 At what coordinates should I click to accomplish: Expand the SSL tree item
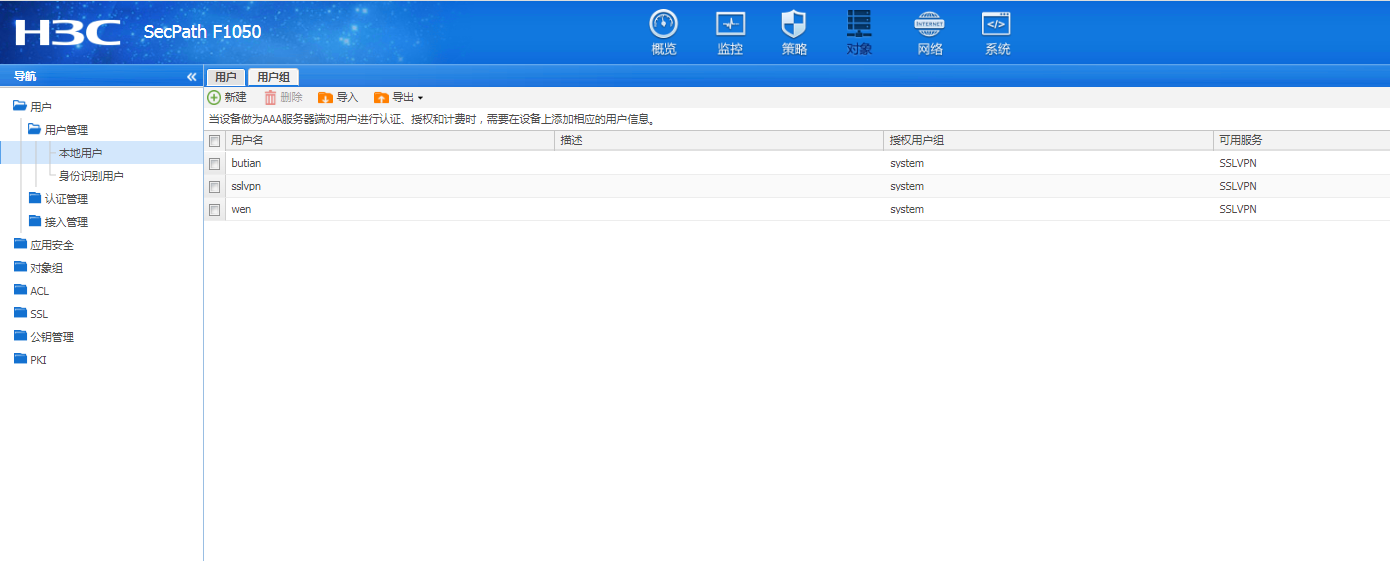coord(39,314)
